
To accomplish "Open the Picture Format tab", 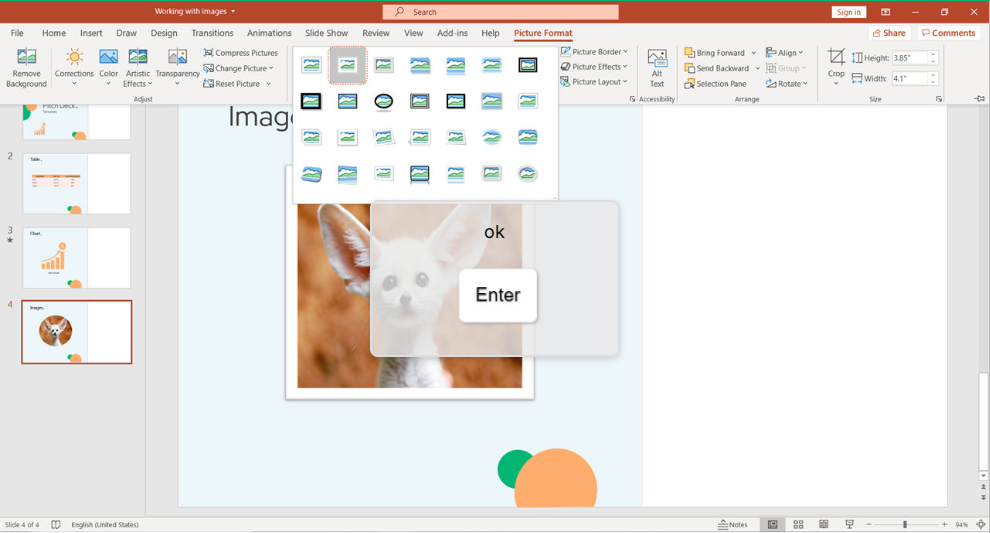I will 543,33.
